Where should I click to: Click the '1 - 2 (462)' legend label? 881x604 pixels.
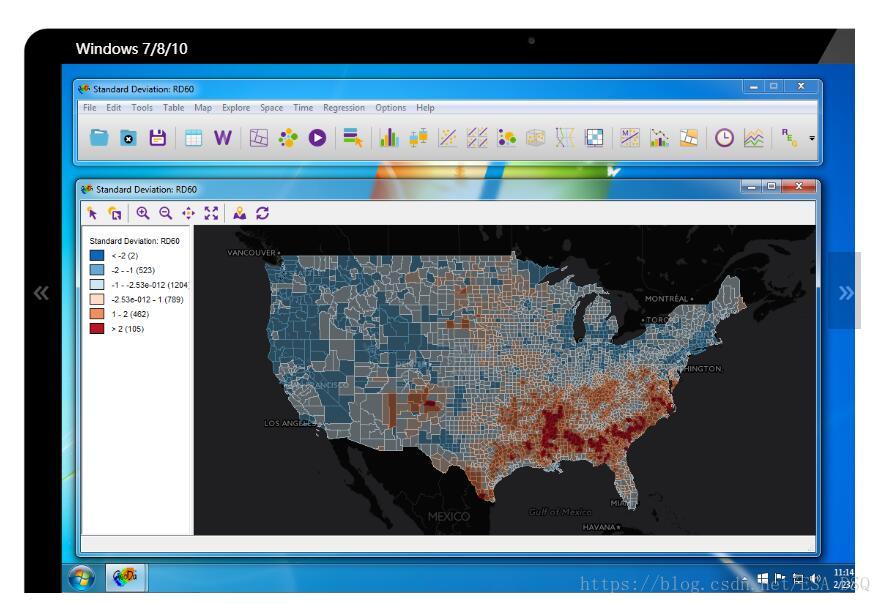pos(130,314)
